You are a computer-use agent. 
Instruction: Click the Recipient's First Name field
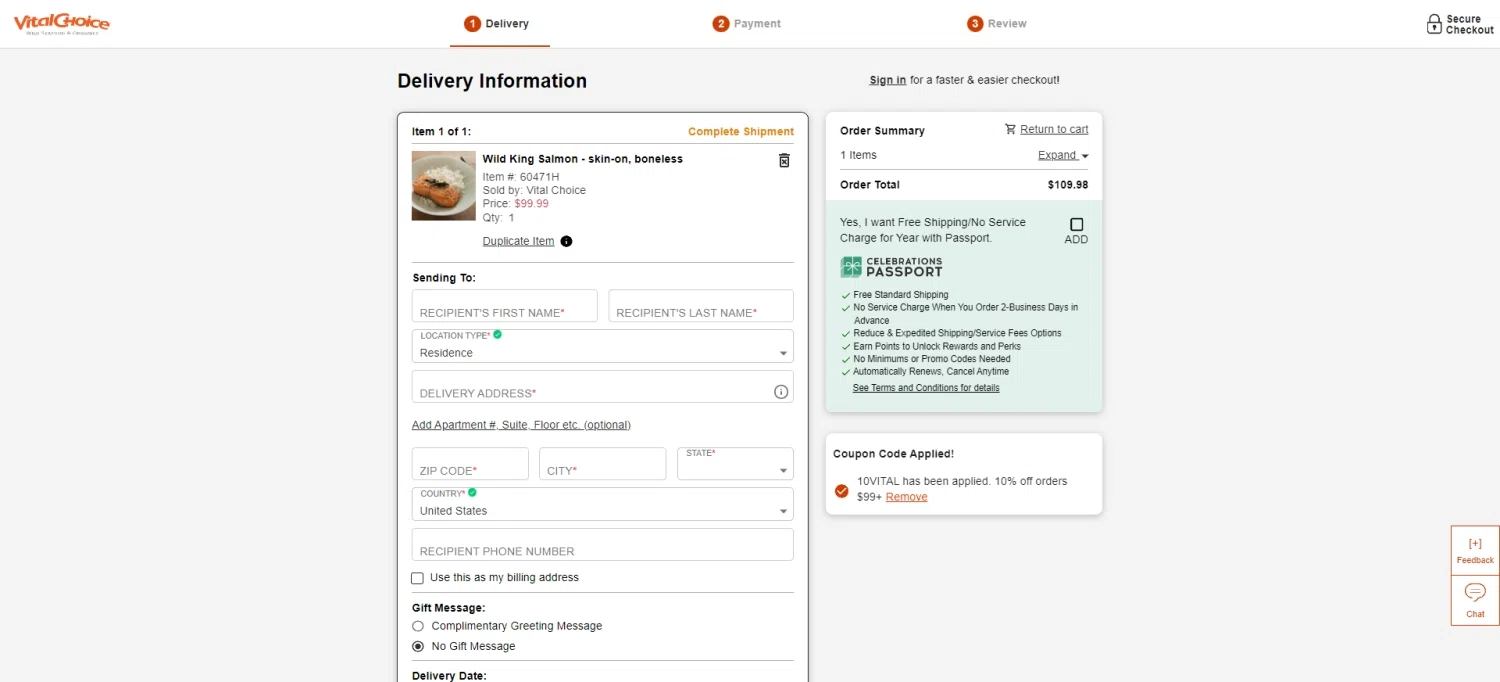click(505, 306)
